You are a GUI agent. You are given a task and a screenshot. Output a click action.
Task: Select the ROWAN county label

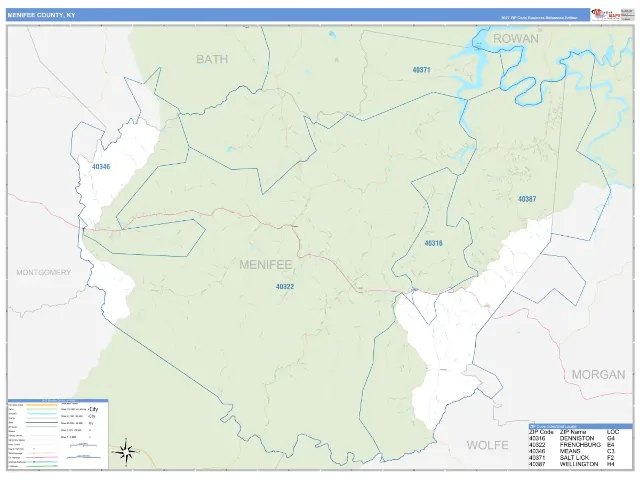pyautogui.click(x=516, y=39)
